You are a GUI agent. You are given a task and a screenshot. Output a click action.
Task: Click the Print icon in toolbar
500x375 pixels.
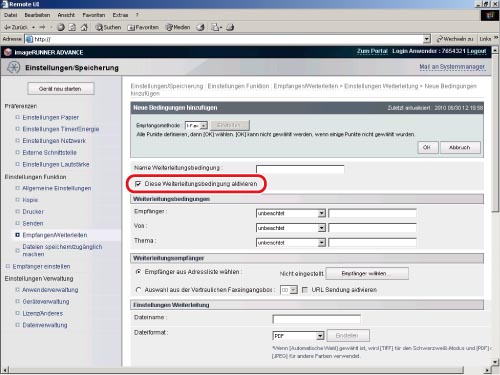coord(230,27)
